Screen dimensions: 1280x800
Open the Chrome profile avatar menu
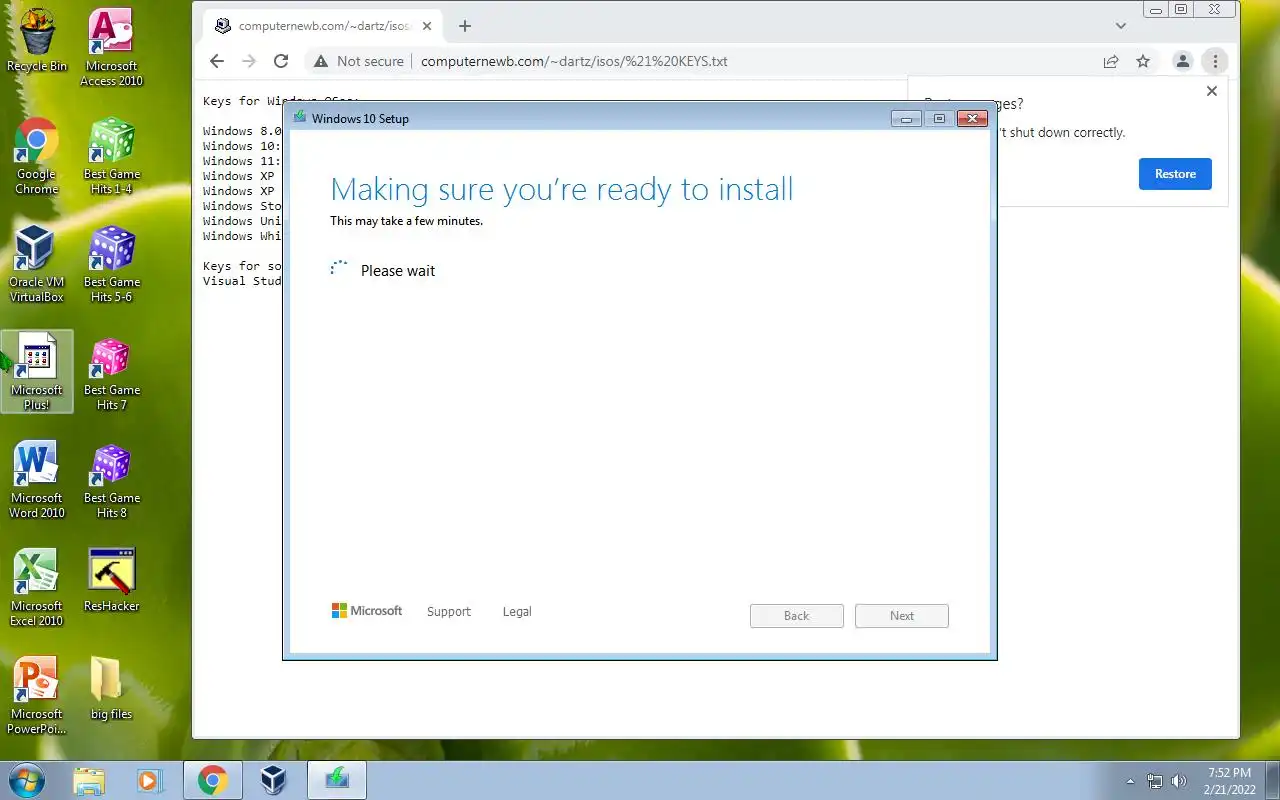[x=1182, y=61]
